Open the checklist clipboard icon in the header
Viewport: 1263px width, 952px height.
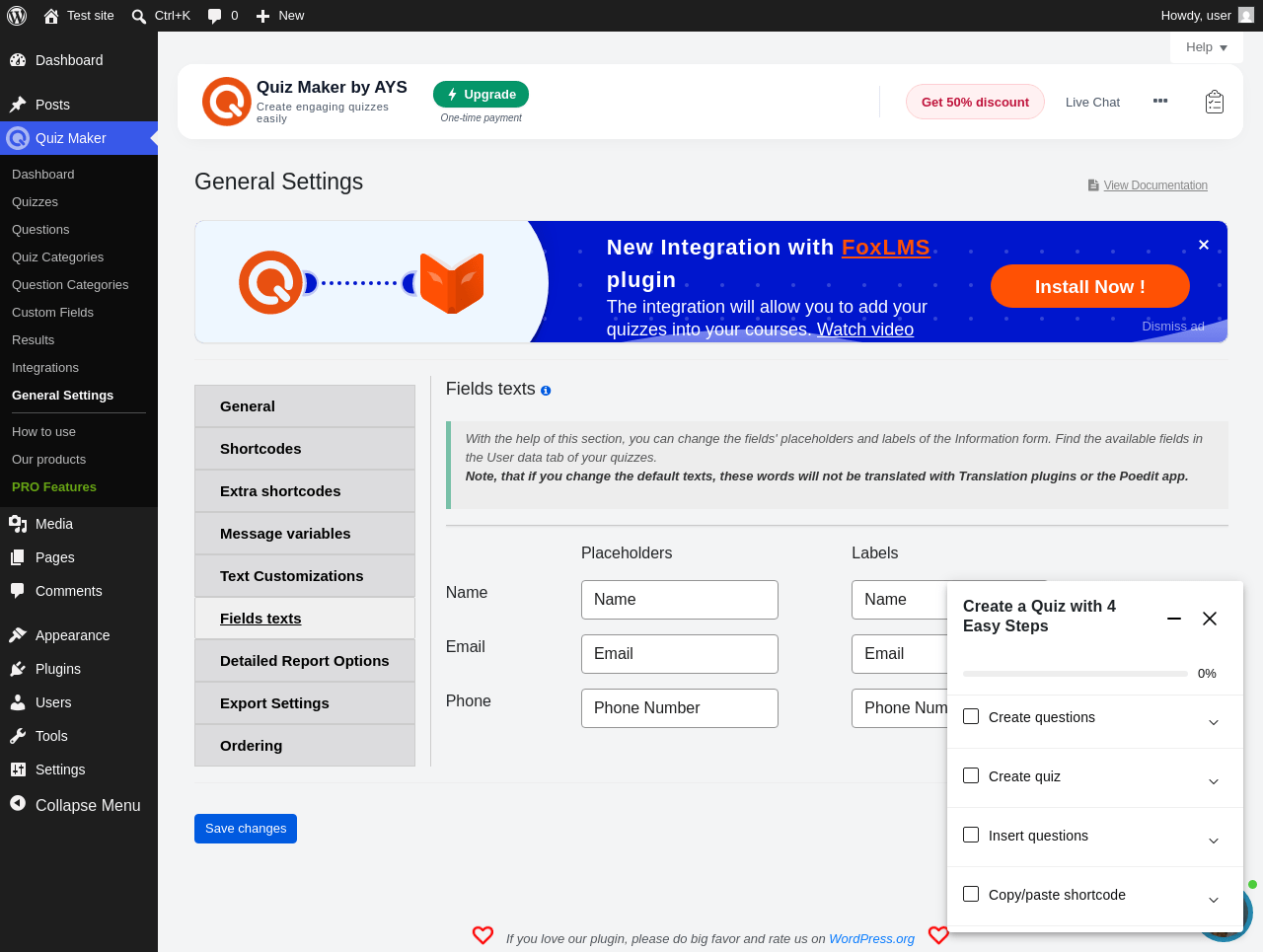1215,102
